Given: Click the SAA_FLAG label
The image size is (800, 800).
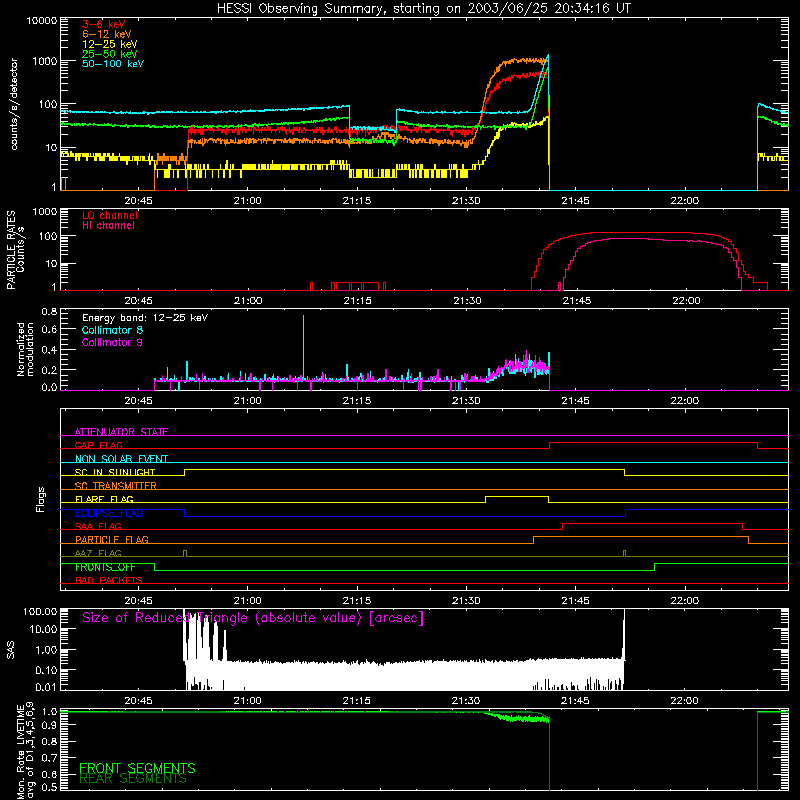Looking at the screenshot, I should [x=98, y=526].
